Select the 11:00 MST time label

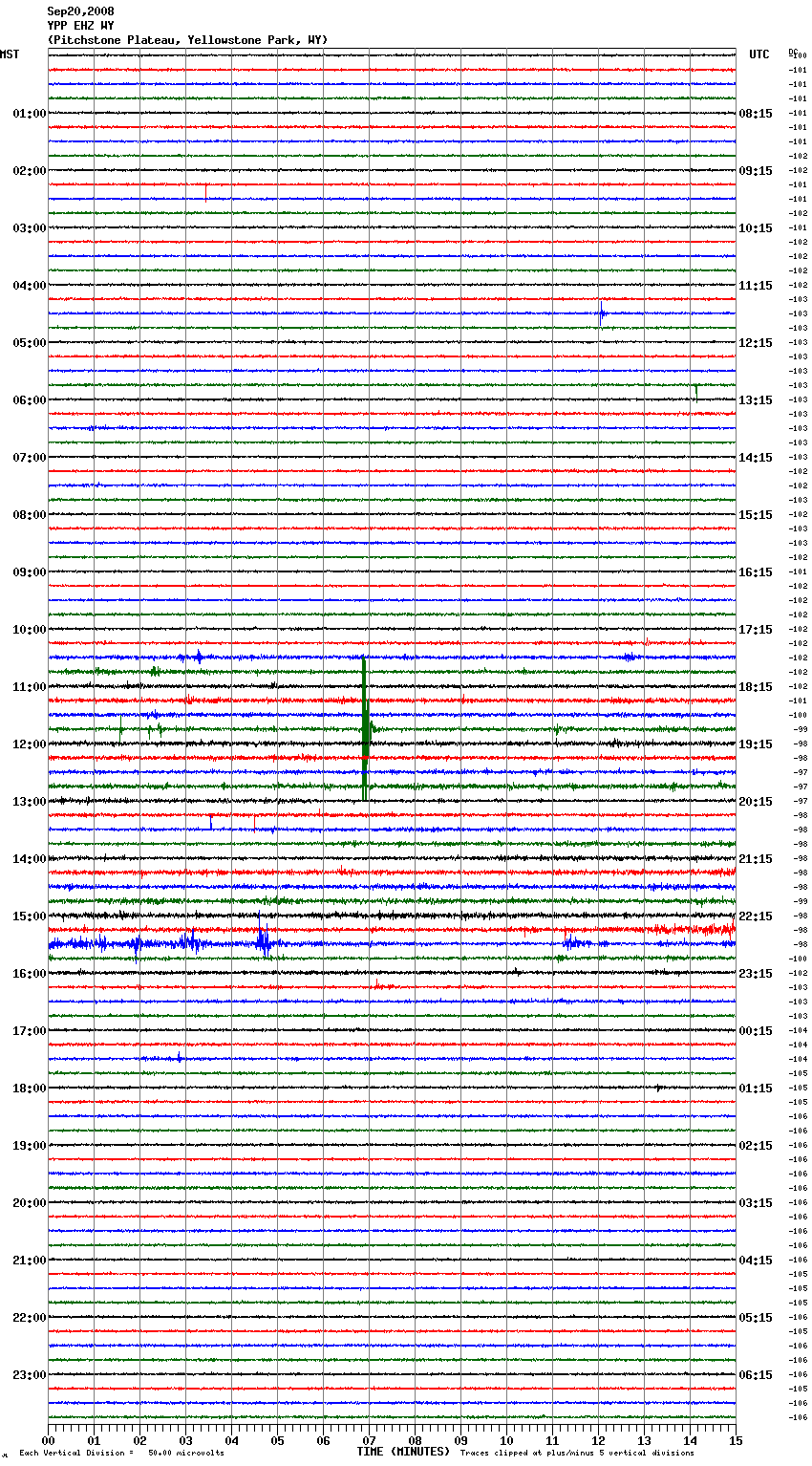[30, 687]
